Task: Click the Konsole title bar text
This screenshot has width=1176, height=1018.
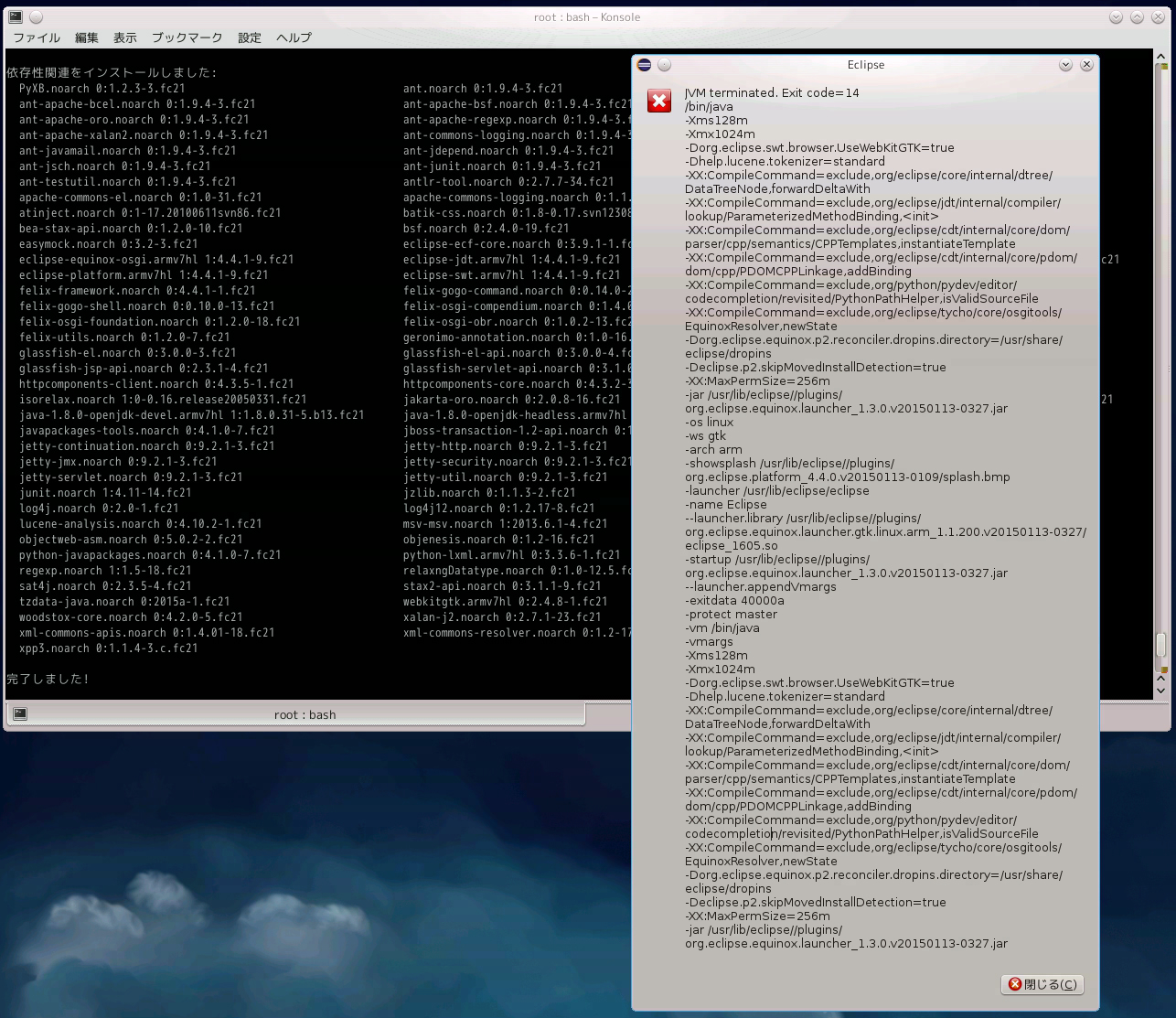Action: 587,17
